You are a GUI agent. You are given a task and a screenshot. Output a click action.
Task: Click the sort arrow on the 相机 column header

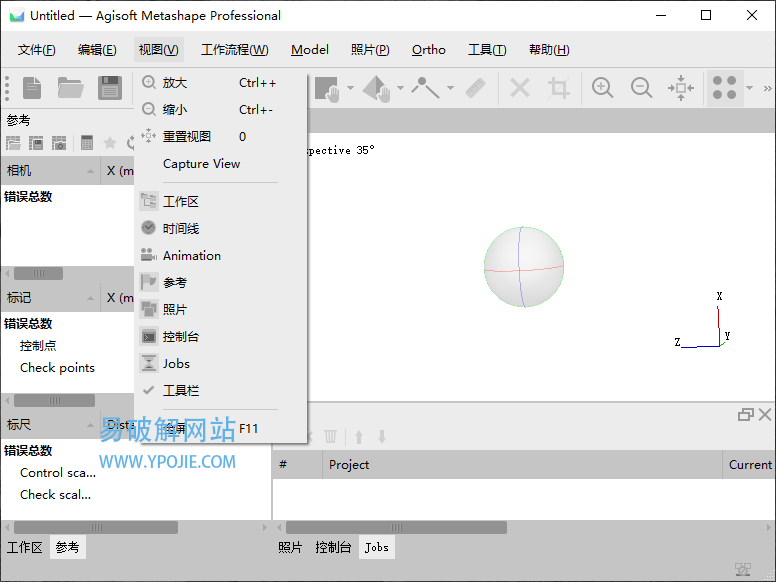pos(90,171)
